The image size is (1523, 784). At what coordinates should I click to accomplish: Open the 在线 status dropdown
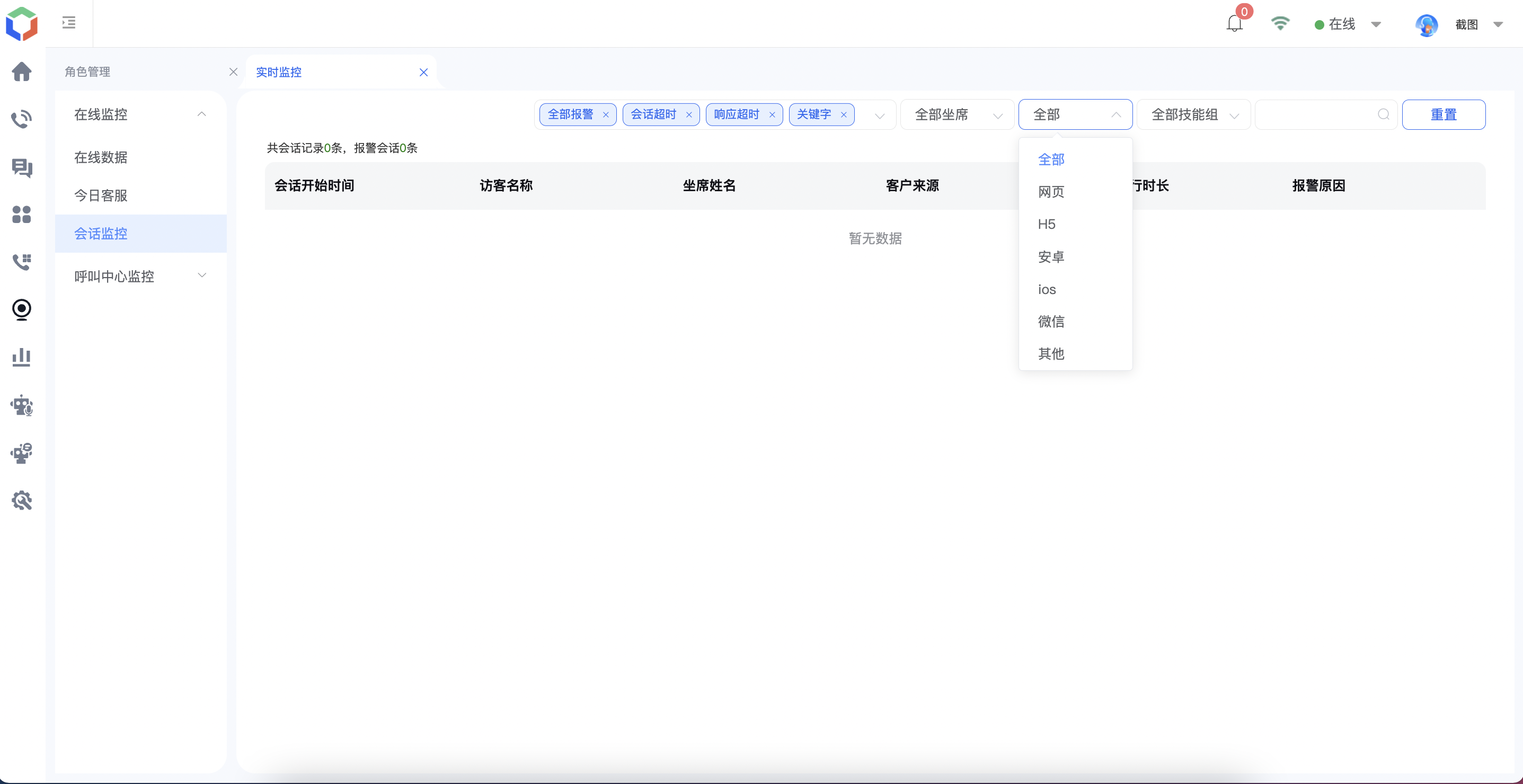1349,24
